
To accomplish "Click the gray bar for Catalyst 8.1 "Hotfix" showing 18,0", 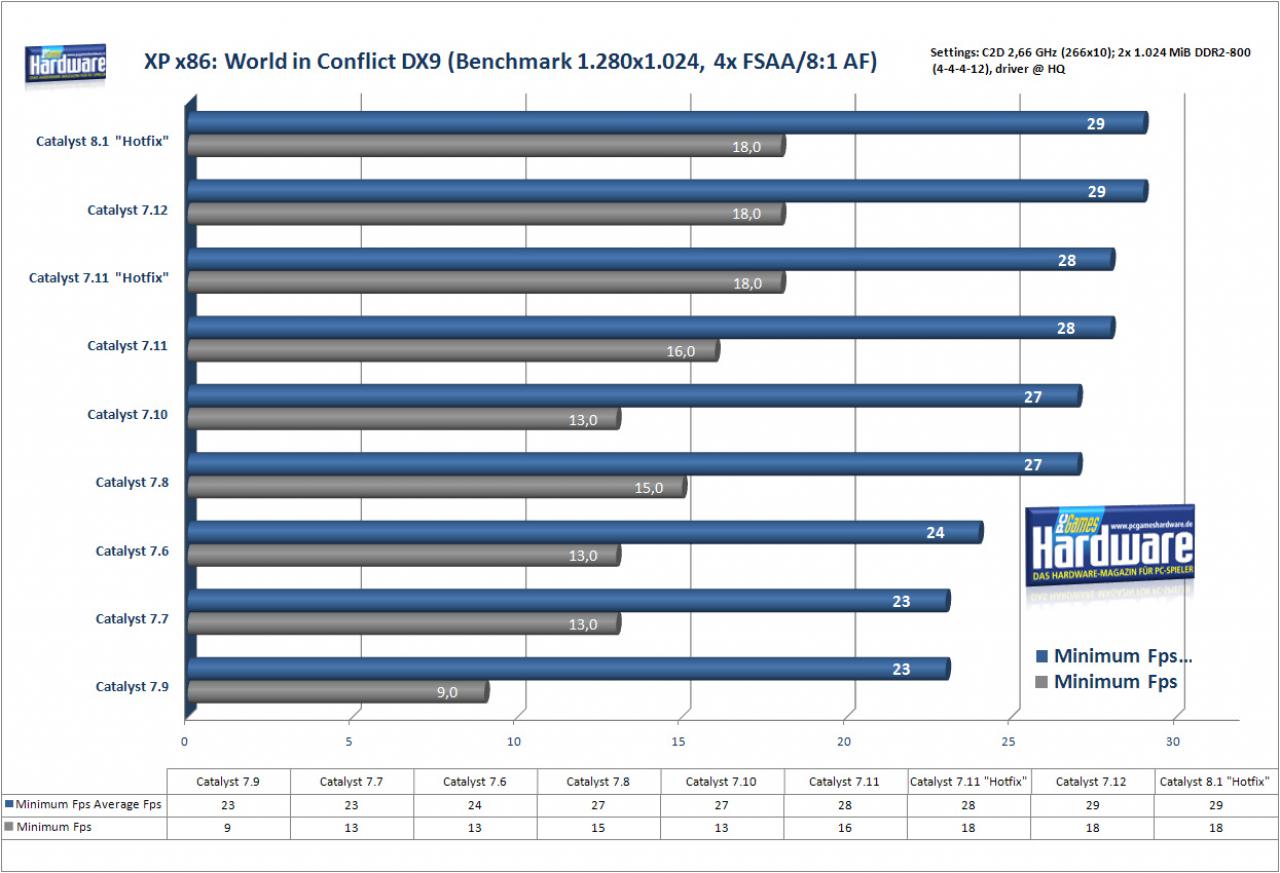I will click(486, 146).
